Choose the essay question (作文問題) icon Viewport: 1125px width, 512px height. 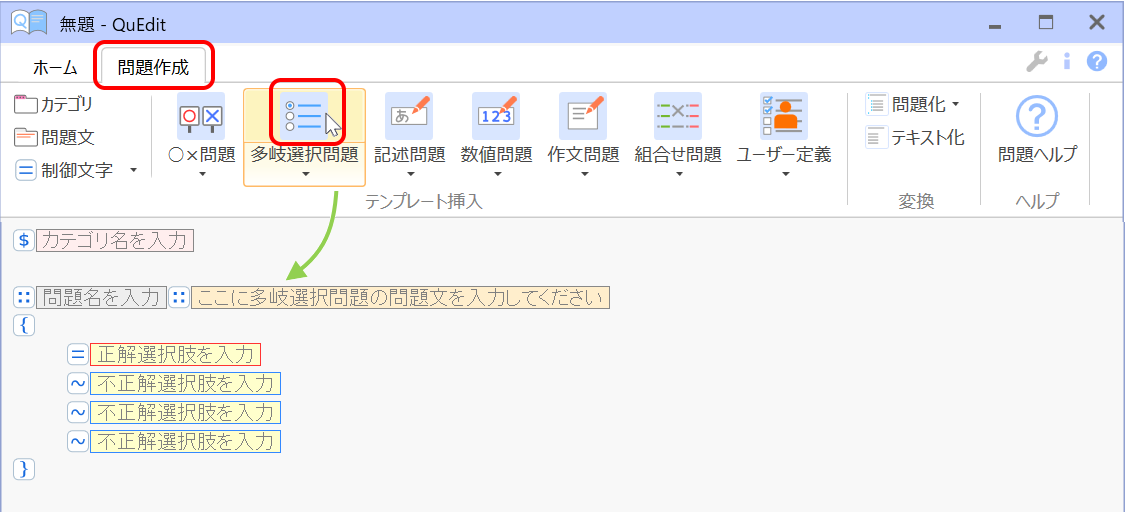tap(583, 116)
